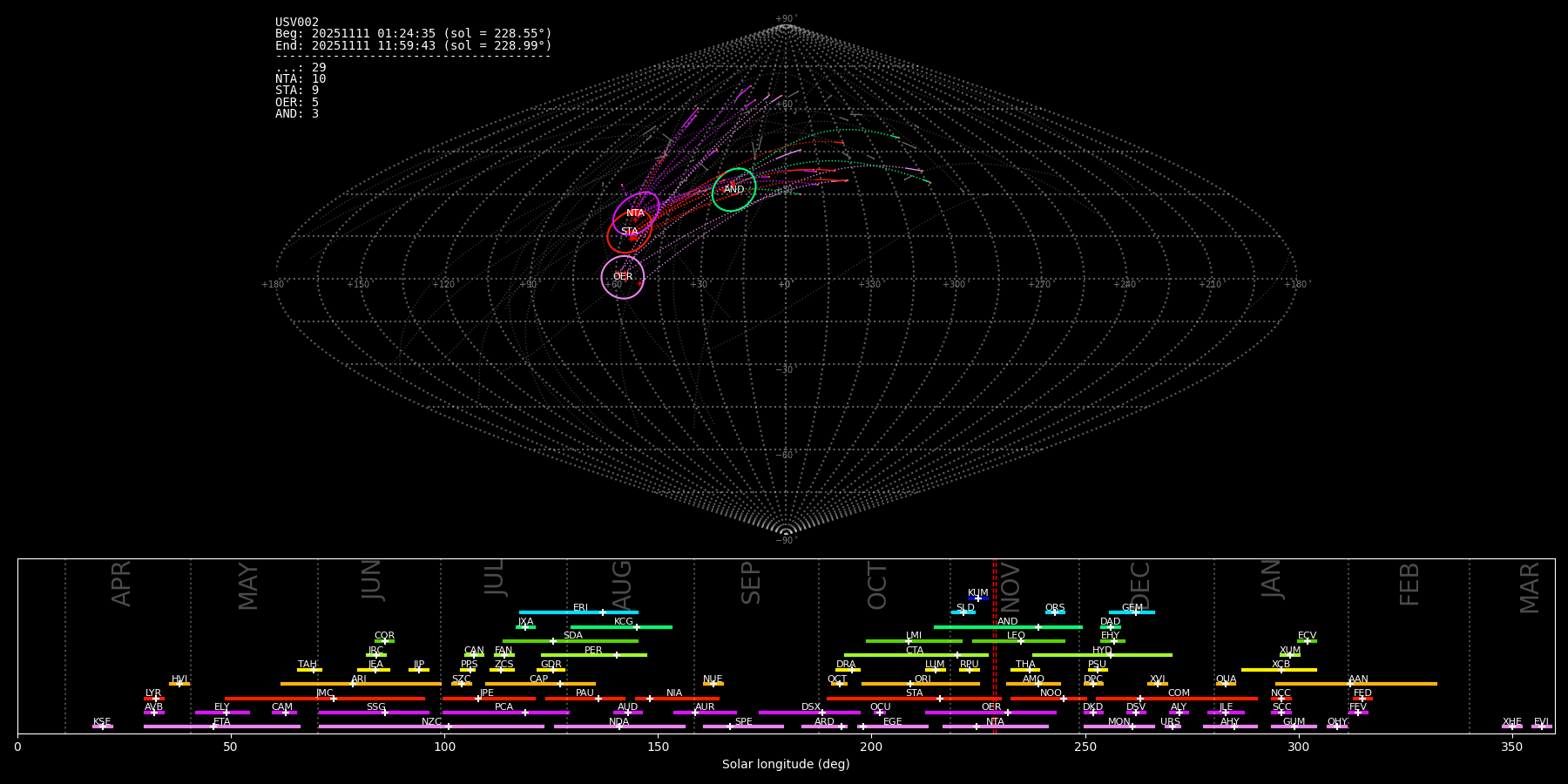The height and width of the screenshot is (784, 1568).
Task: Click the orange AAN shower bar
Action: click(x=1355, y=684)
